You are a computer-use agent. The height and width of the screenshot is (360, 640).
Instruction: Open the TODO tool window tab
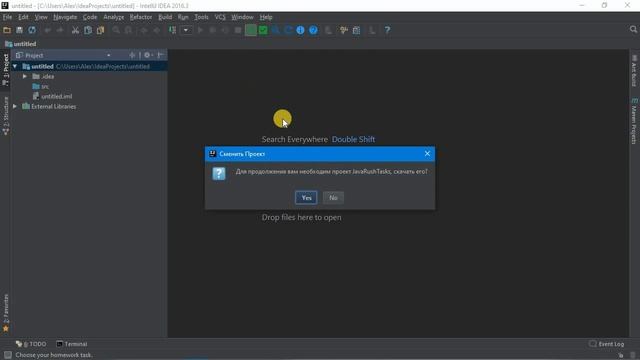pos(31,344)
